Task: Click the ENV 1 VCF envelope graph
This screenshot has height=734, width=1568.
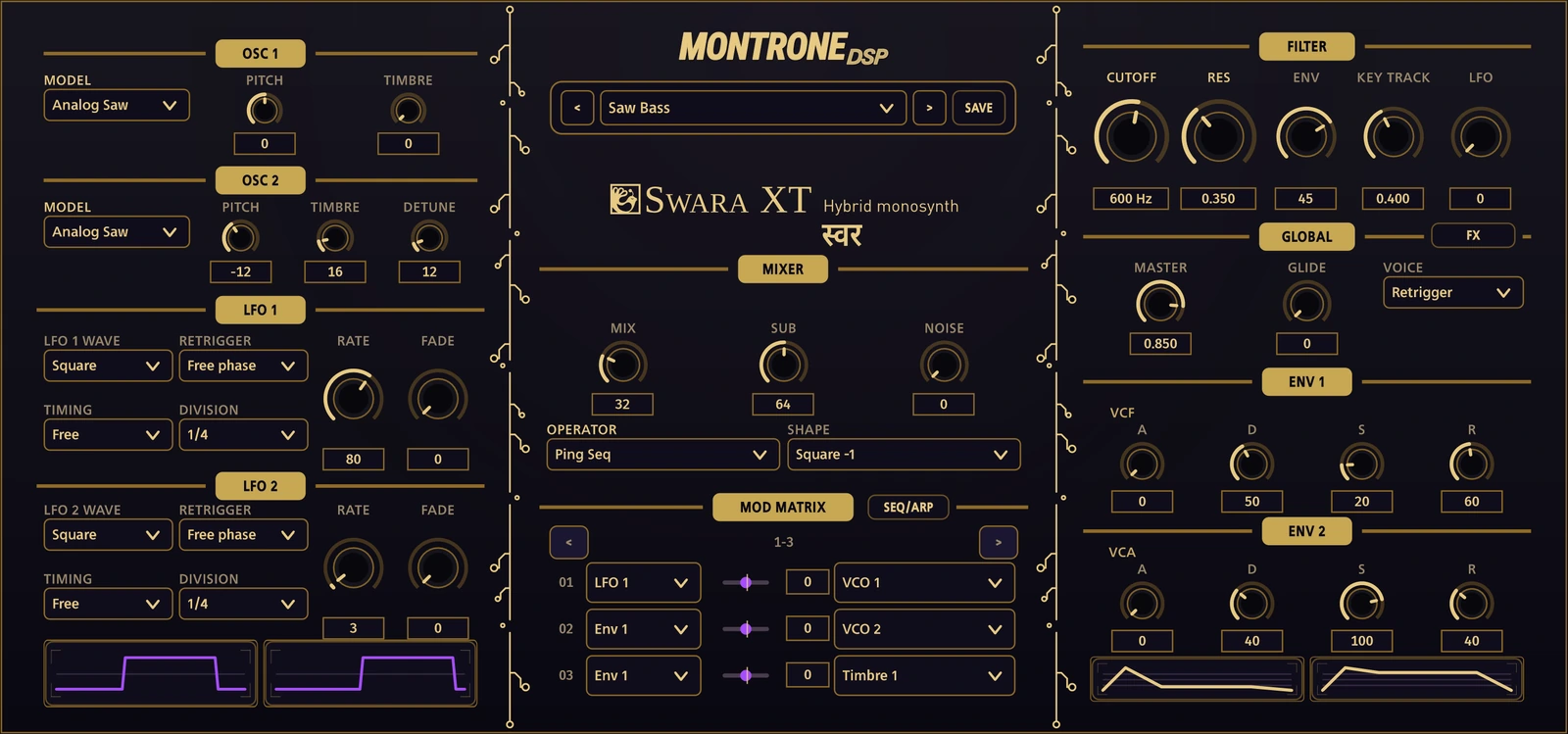Action: (x=1197, y=678)
